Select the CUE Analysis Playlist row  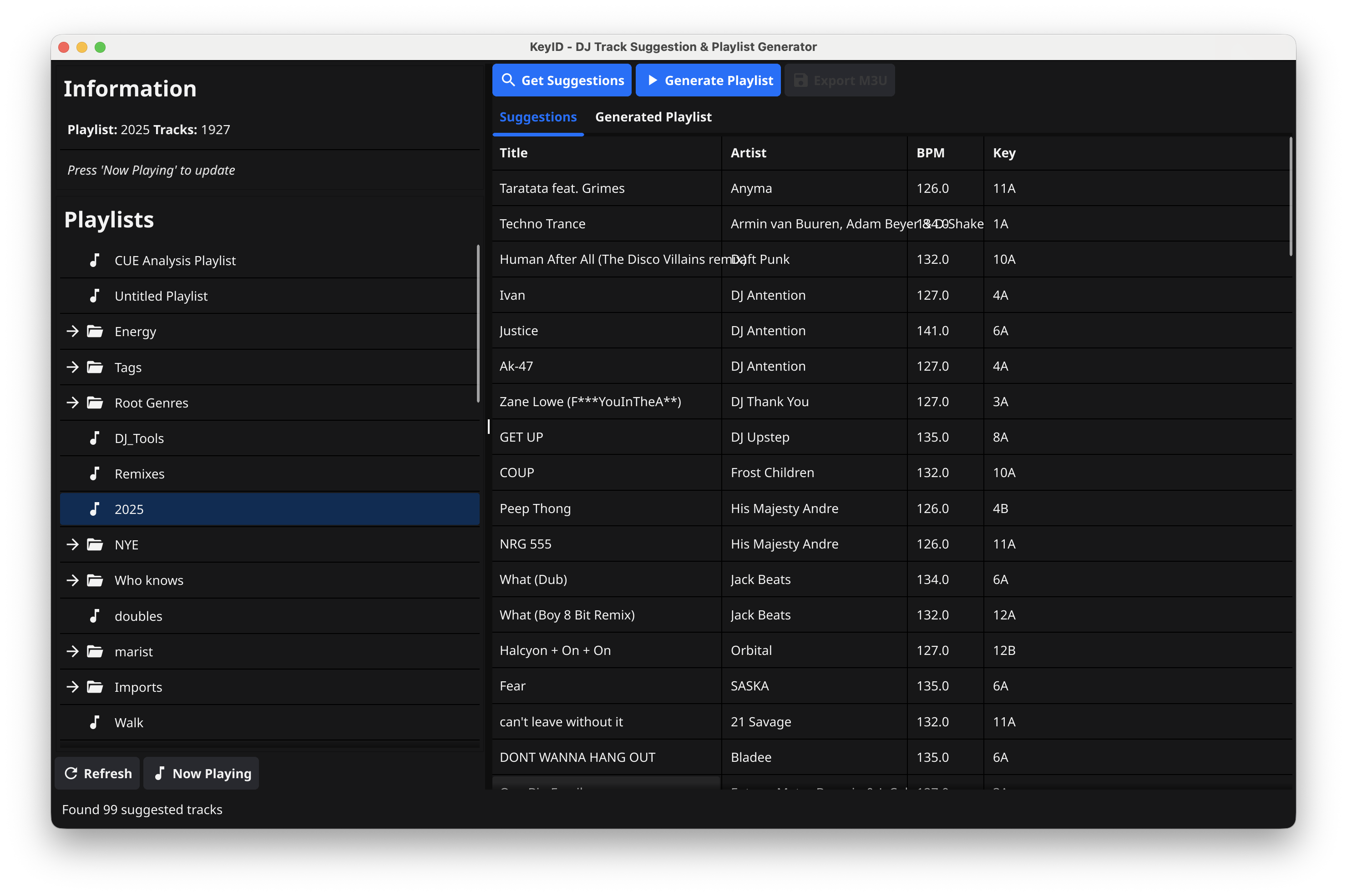269,260
